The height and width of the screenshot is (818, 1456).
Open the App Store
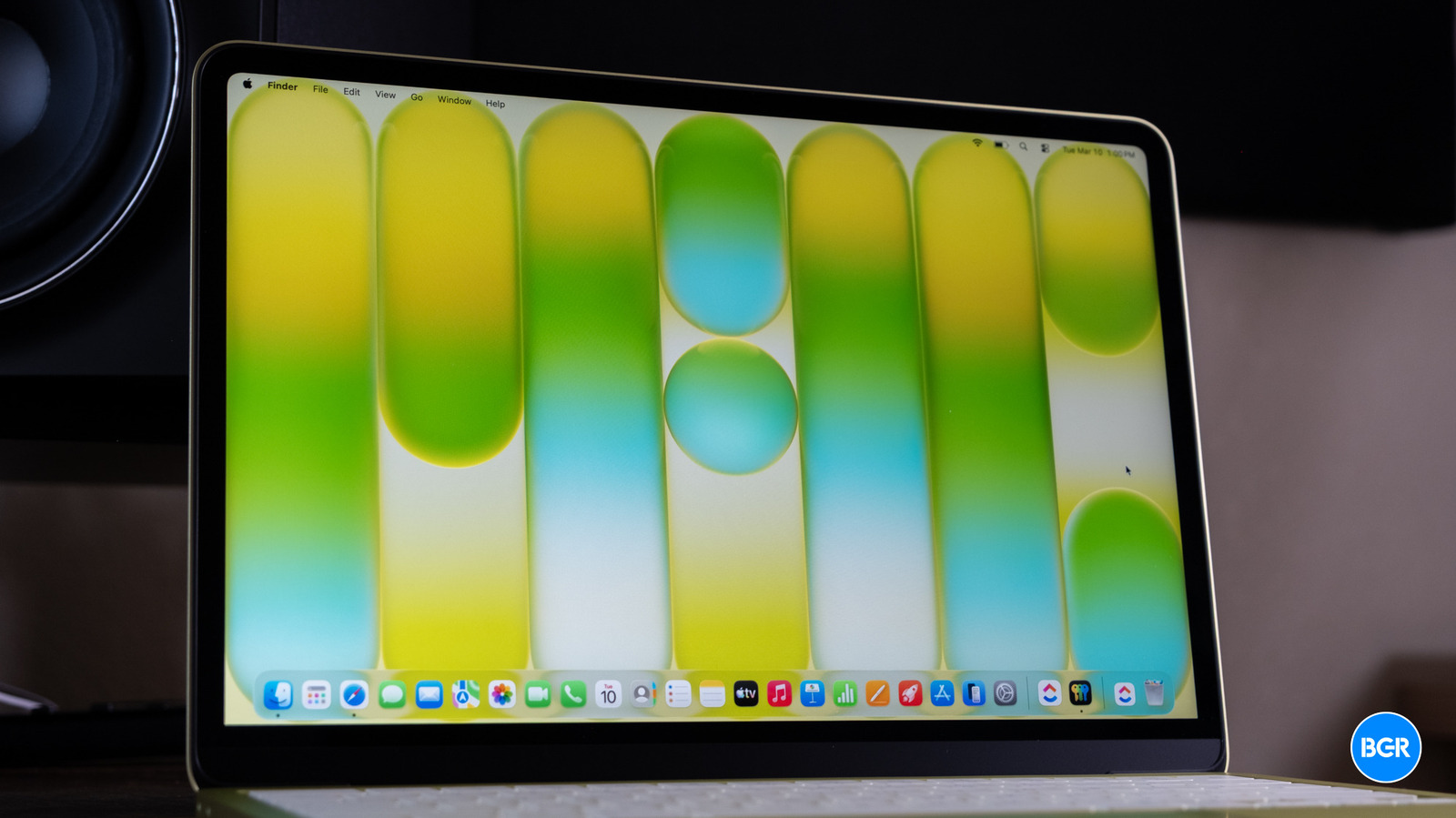tap(942, 694)
